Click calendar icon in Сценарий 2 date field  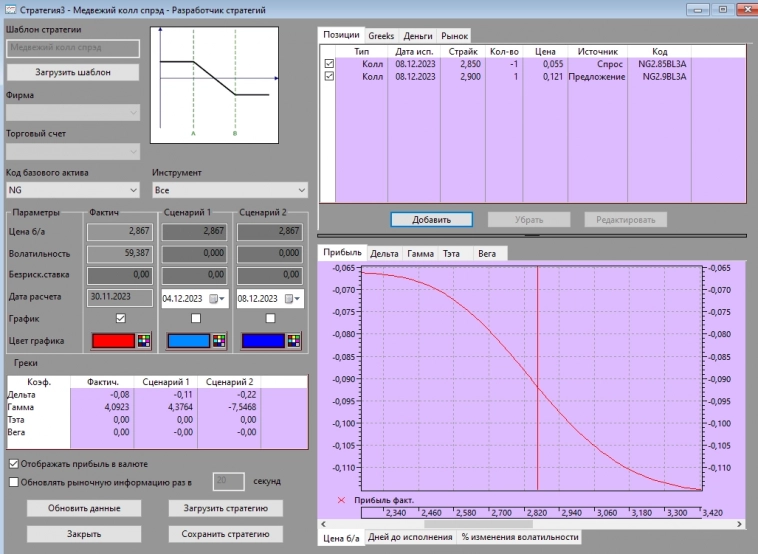(x=287, y=297)
